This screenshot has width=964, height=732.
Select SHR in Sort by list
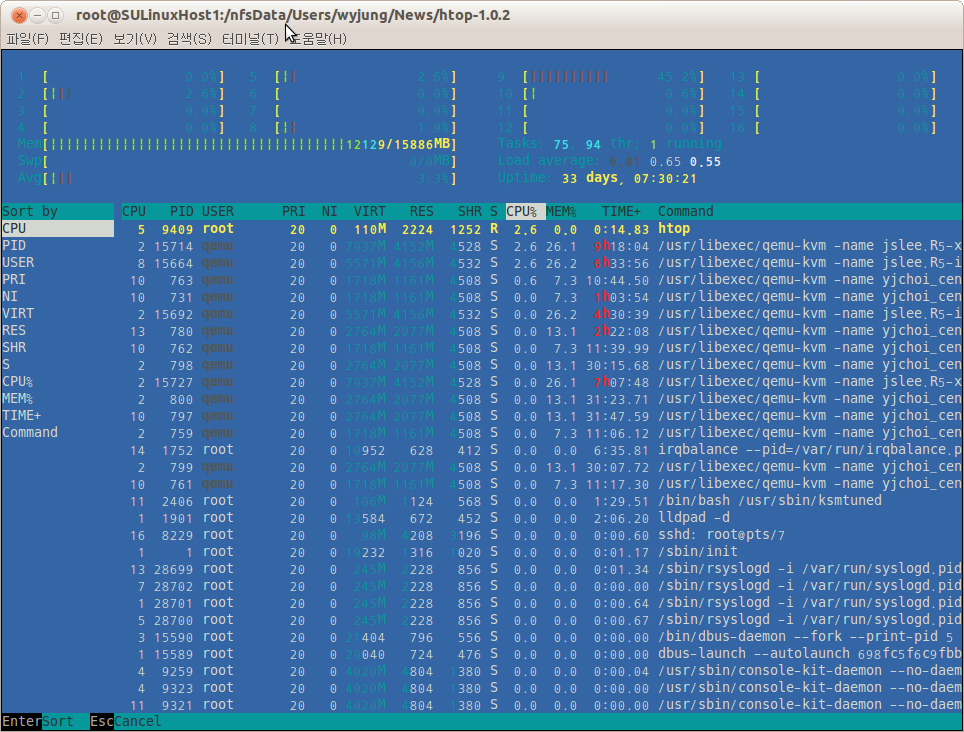pos(57,348)
